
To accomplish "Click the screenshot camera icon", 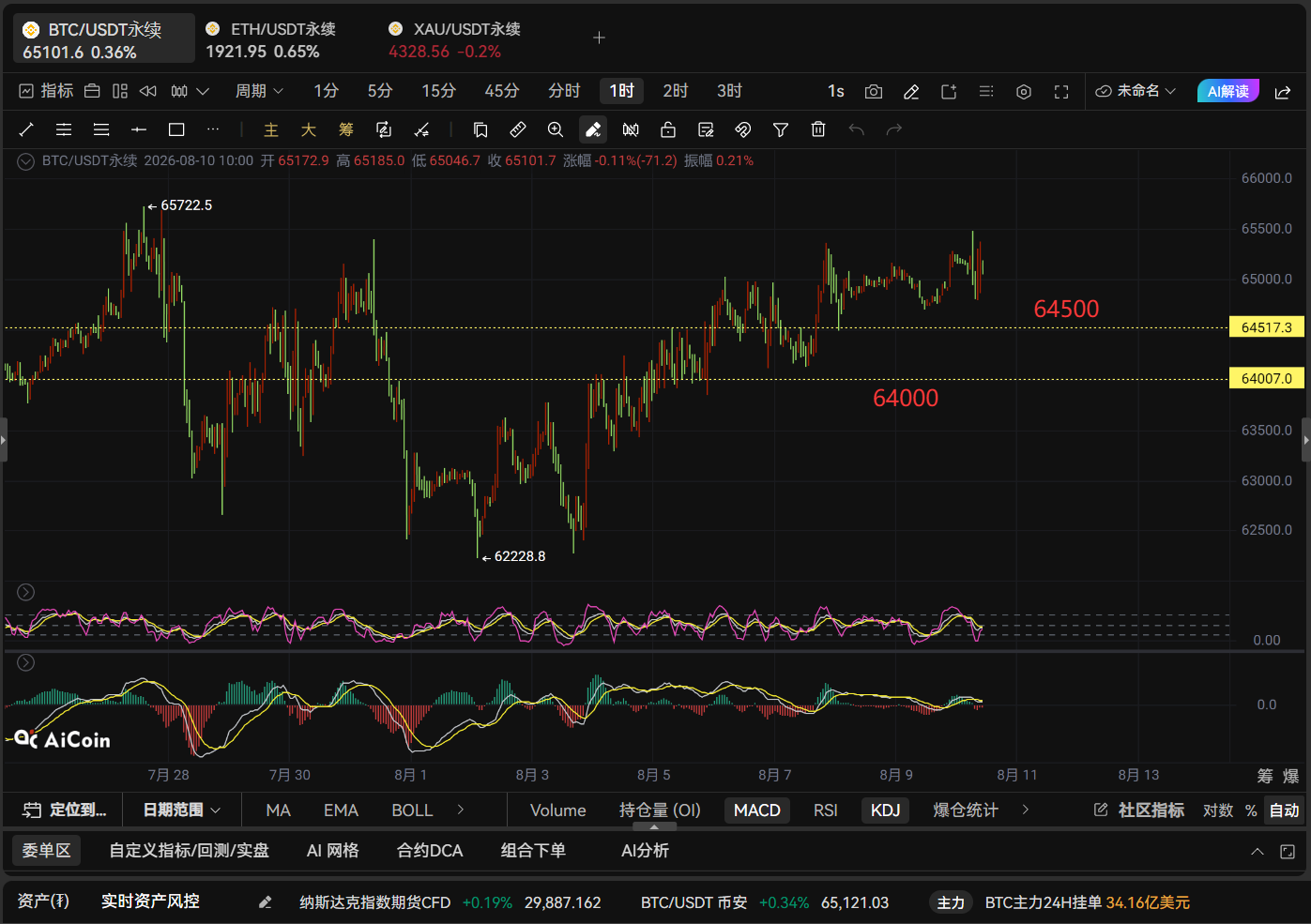I will coord(874,91).
